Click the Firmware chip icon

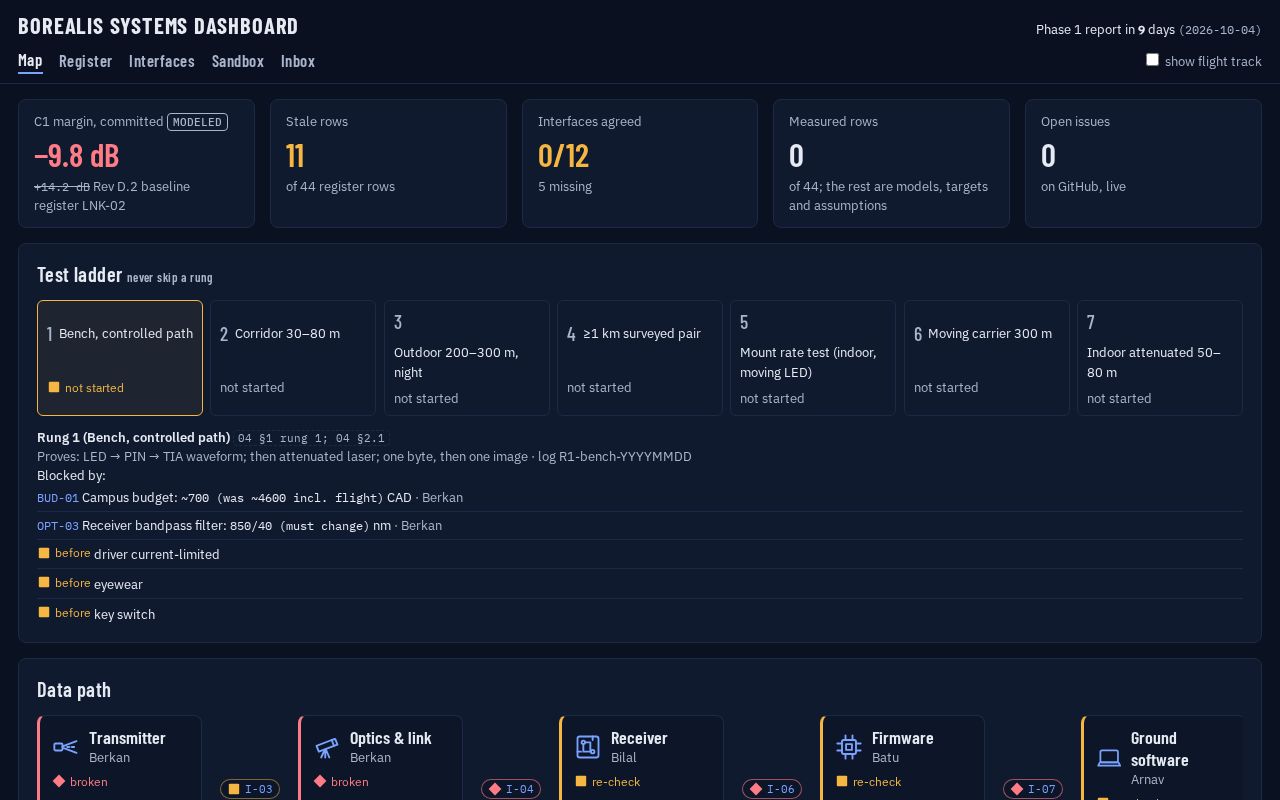849,747
